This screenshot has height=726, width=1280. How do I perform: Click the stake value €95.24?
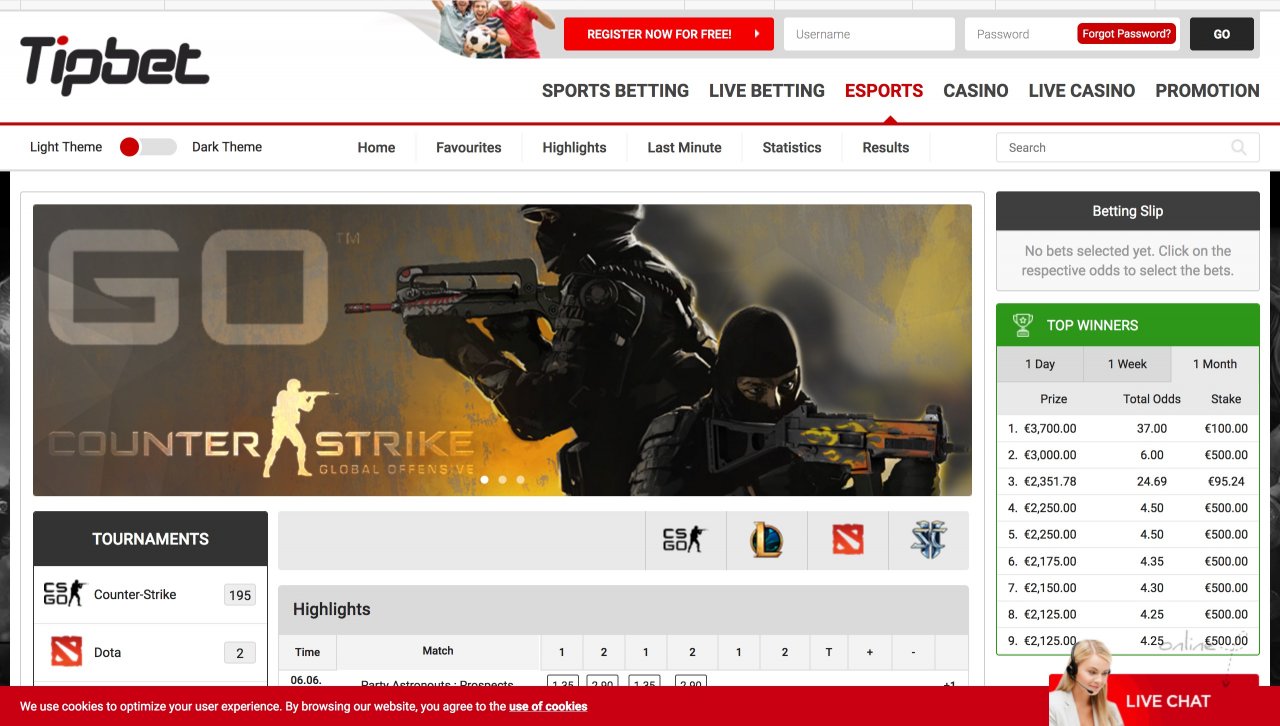click(1226, 481)
